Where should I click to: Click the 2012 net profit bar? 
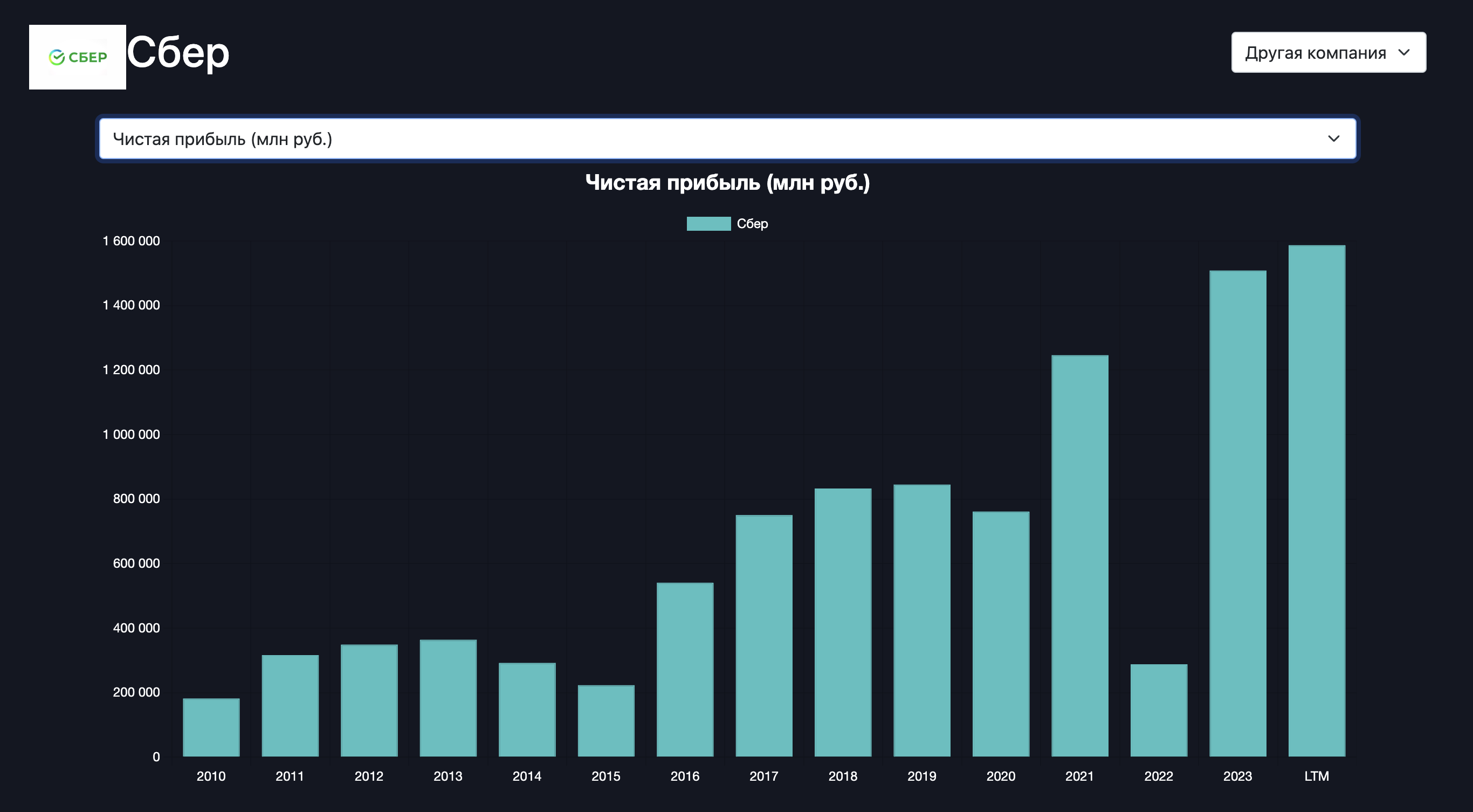pos(369,700)
